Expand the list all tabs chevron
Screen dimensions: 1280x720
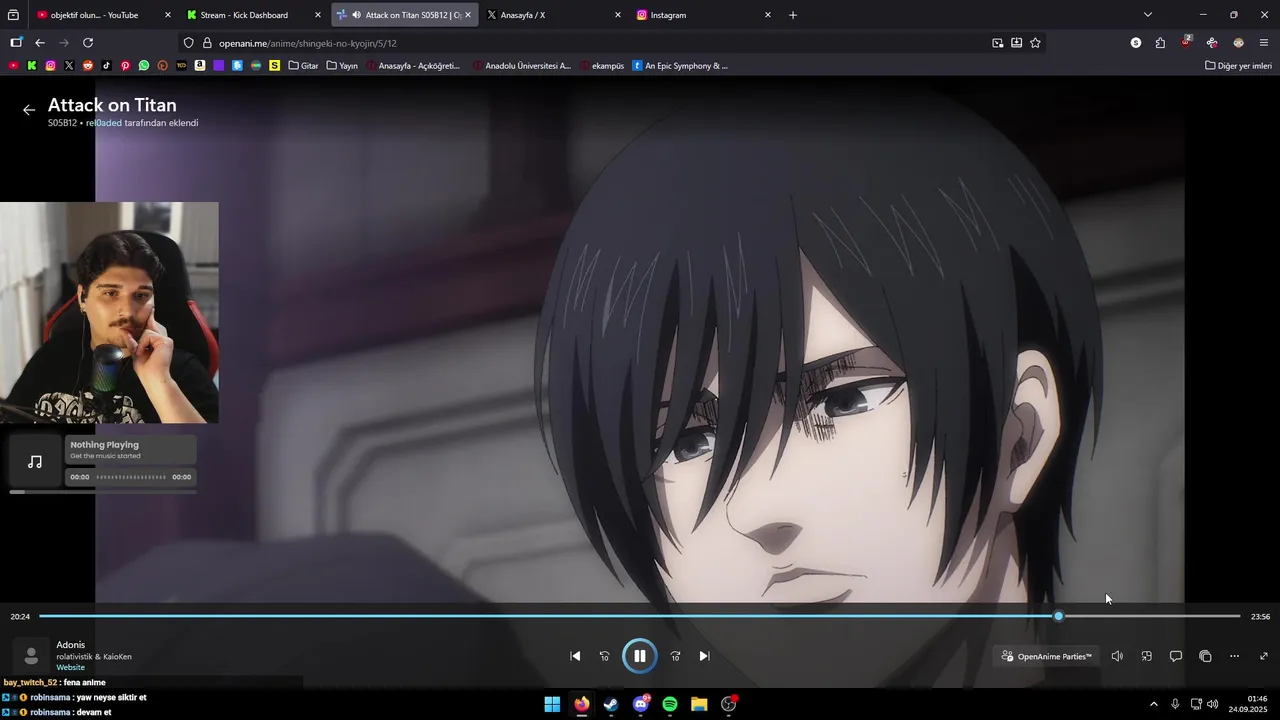point(1148,15)
